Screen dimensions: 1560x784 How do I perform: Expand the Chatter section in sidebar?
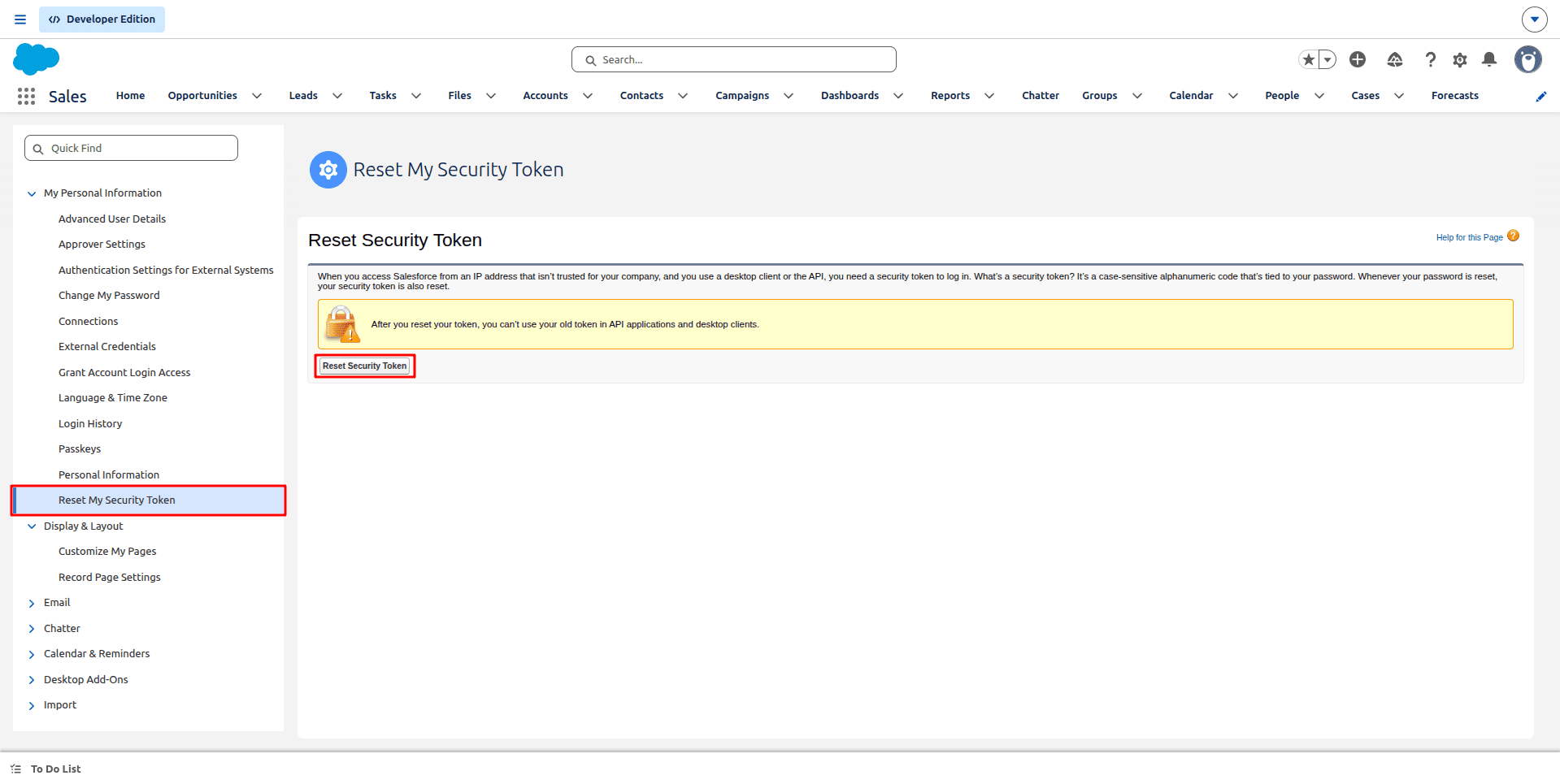32,629
